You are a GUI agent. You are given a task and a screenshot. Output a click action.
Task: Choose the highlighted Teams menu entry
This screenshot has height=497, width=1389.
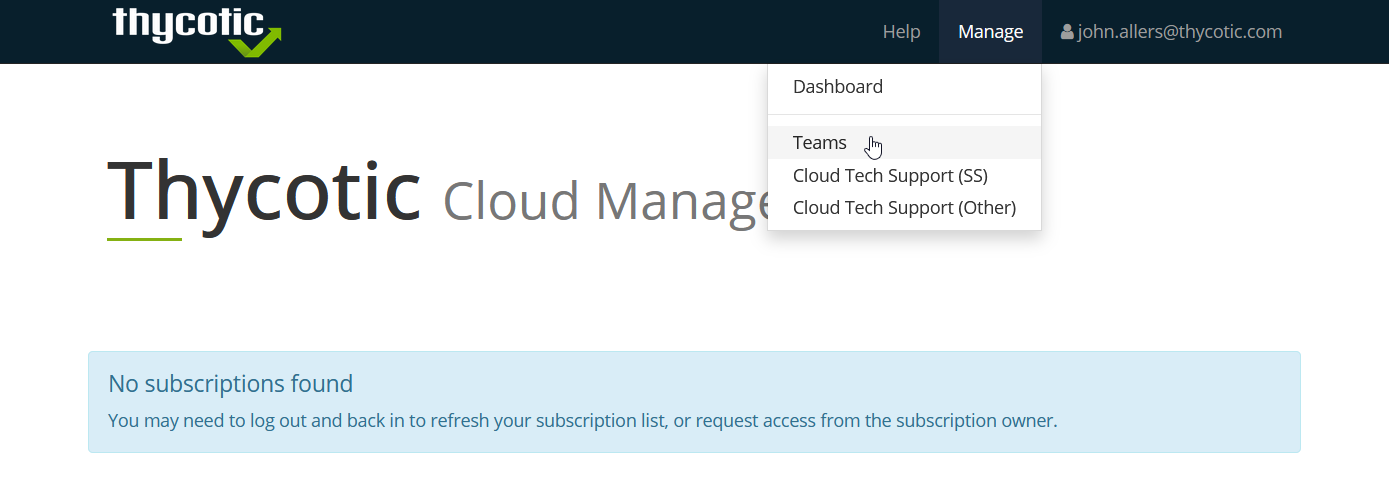(x=904, y=143)
